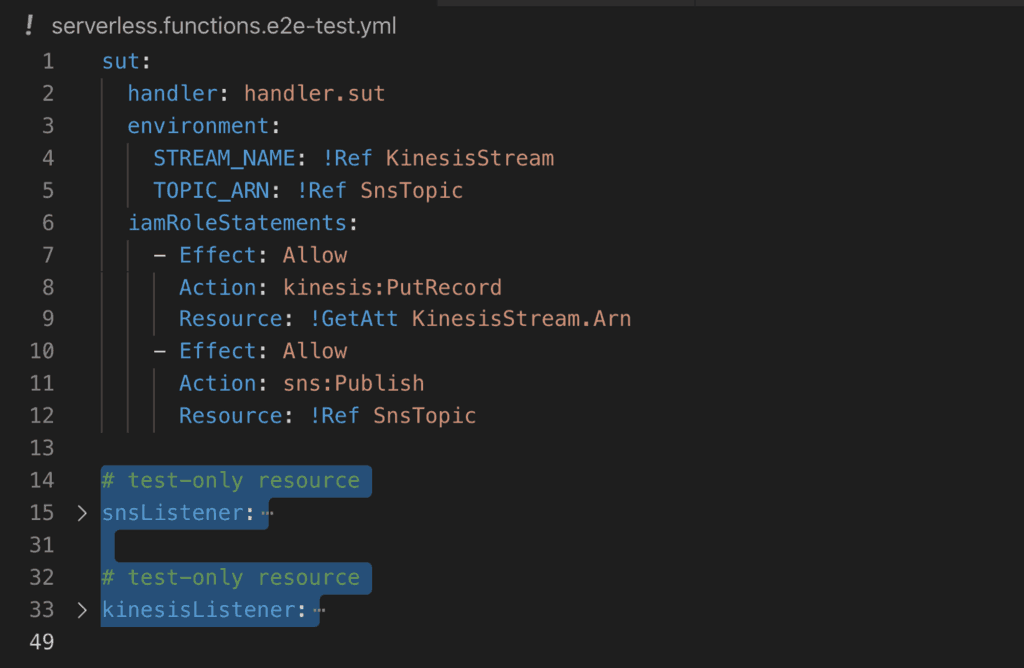Click the 'kinesis:PutRecord' action value
1024x668 pixels.
coord(392,287)
